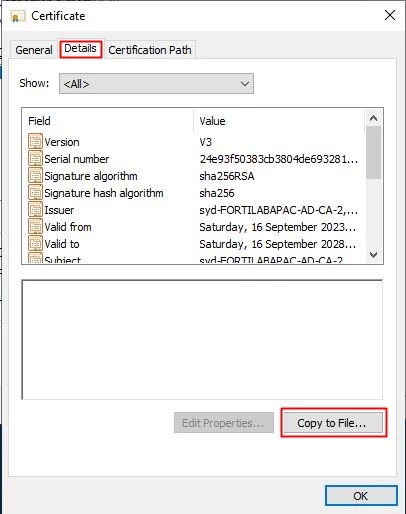Click the V3 version value
The width and height of the screenshot is (406, 514).
click(x=206, y=142)
